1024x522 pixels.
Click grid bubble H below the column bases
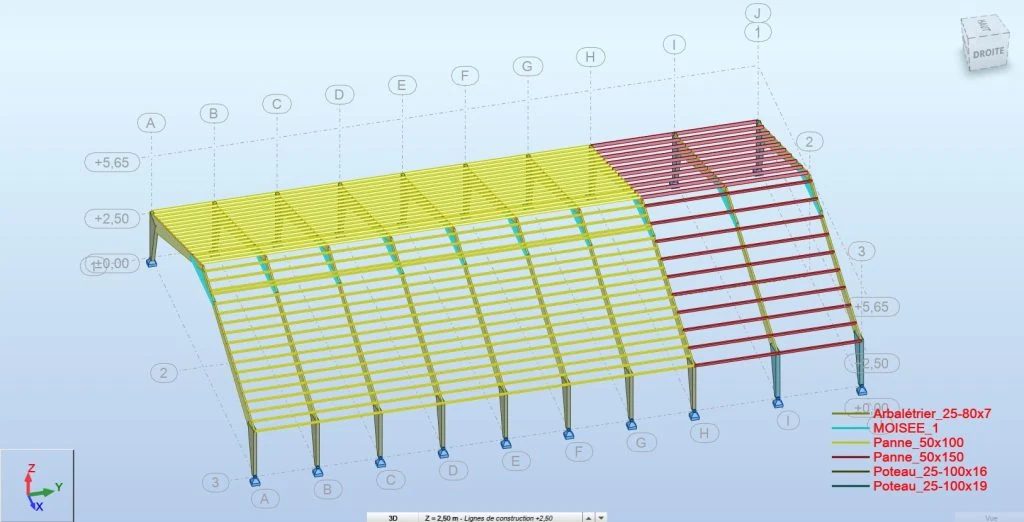pos(704,432)
